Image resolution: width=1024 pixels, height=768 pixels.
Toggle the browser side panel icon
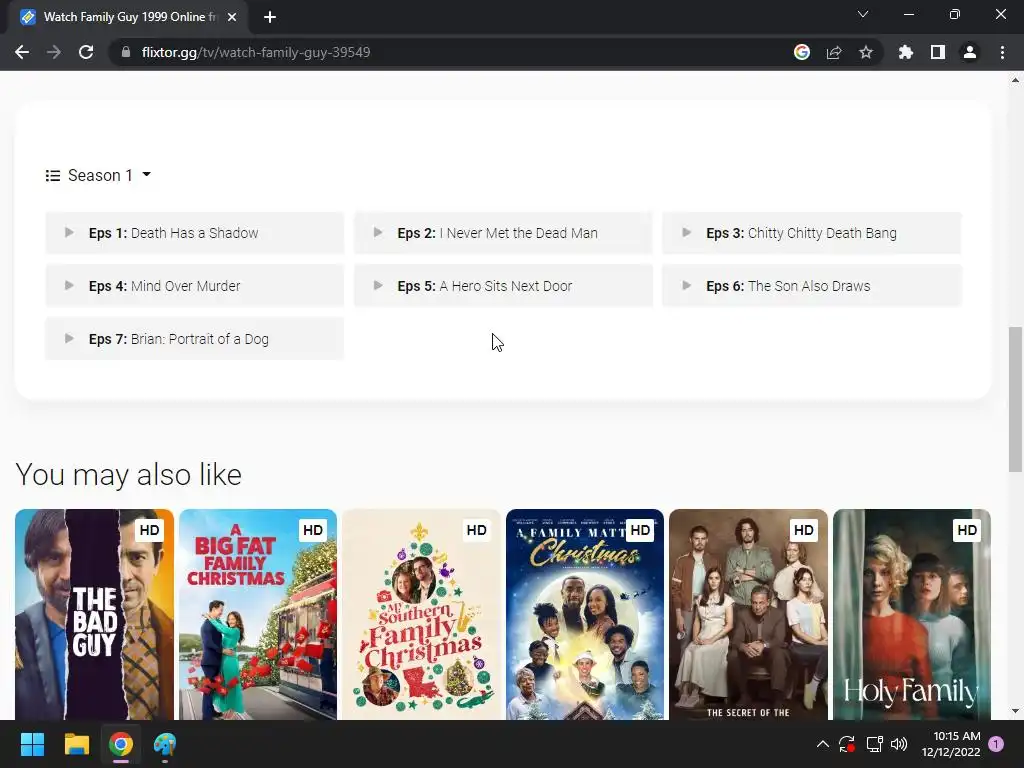point(938,52)
